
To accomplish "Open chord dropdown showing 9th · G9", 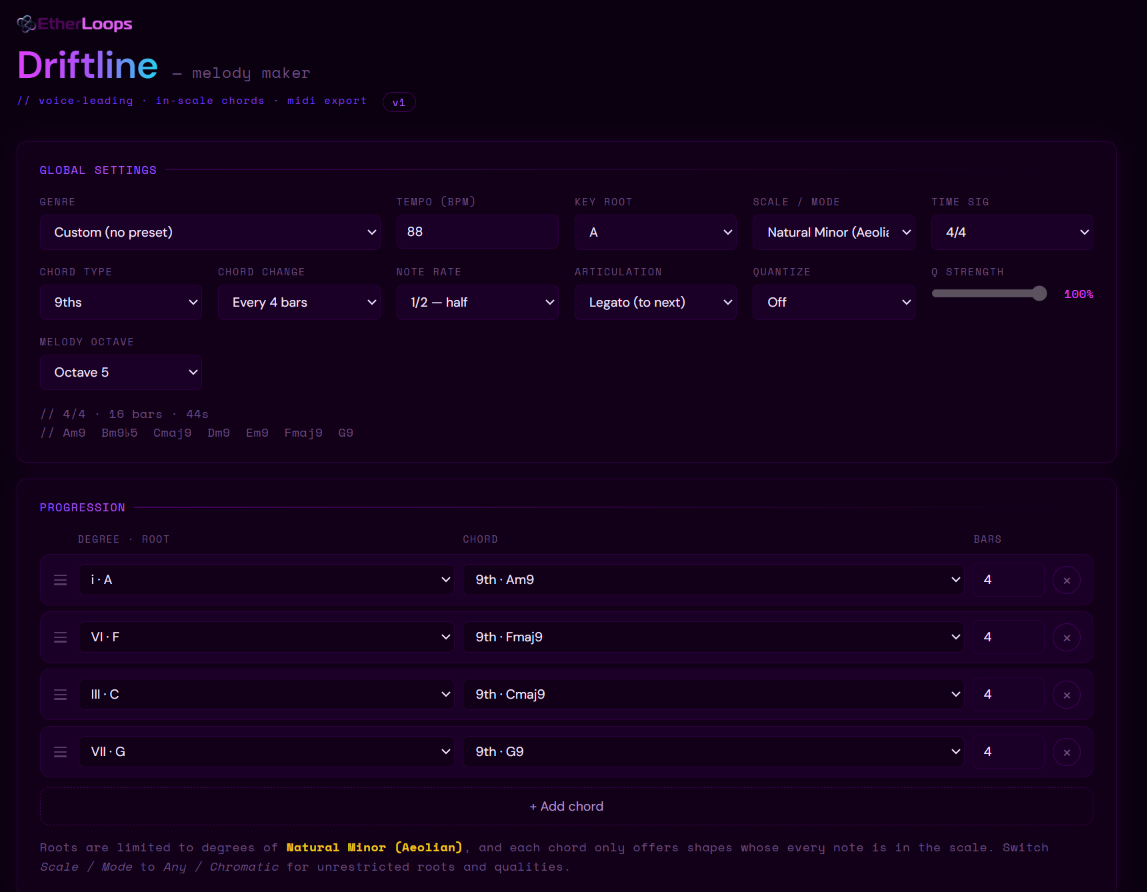I will [713, 752].
